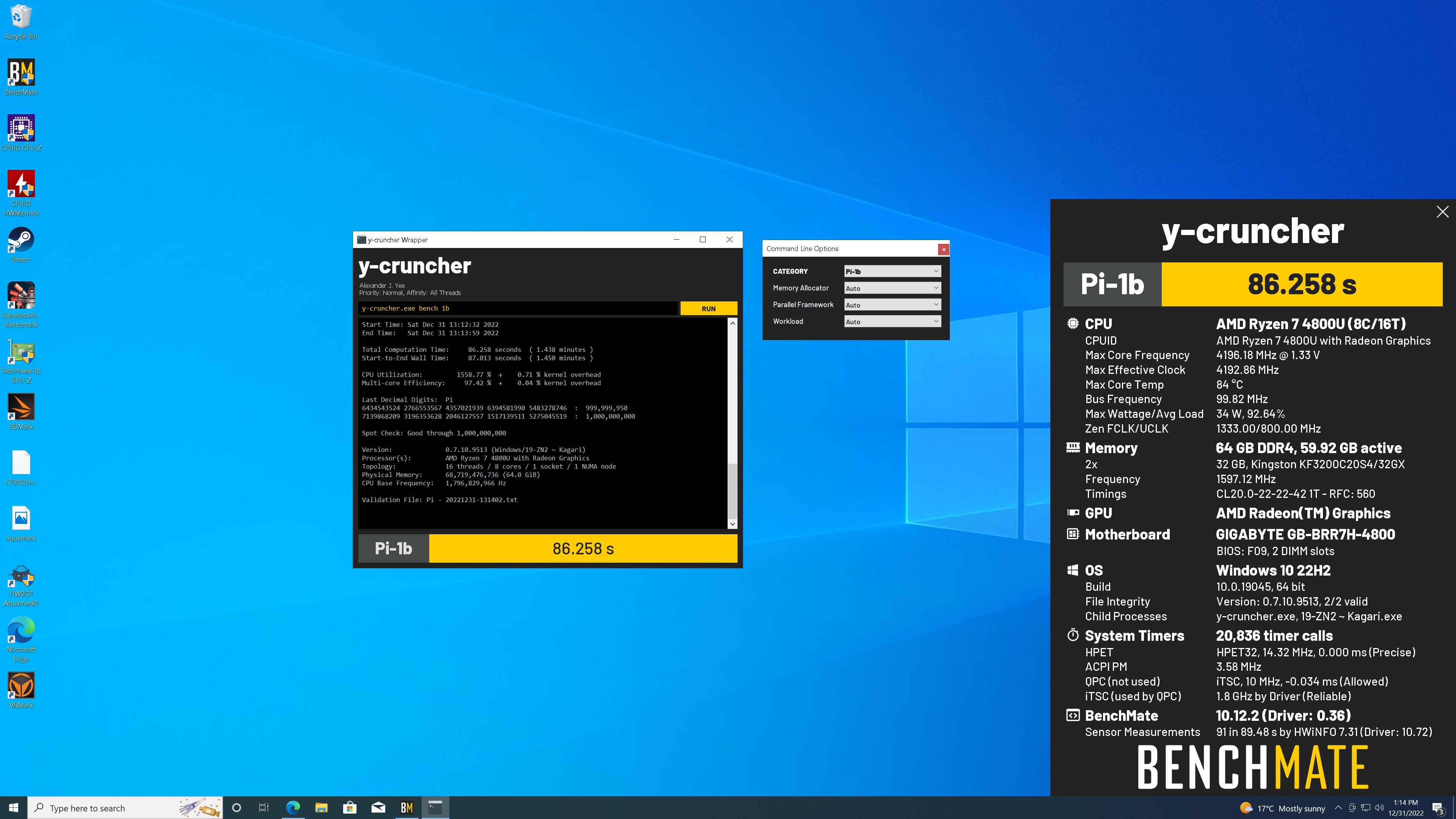
Task: Show hidden system tray icons
Action: (x=1338, y=808)
